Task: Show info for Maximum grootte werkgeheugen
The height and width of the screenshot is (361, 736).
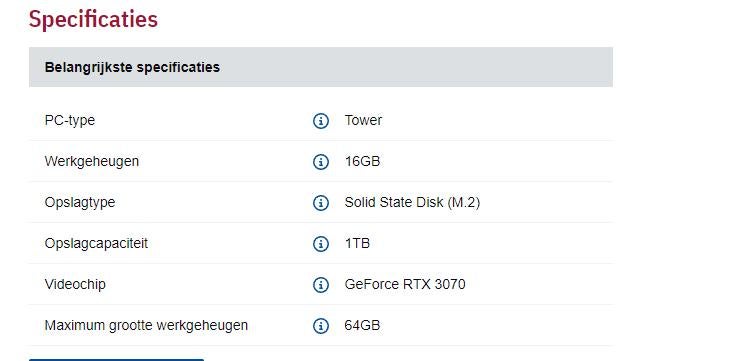Action: (x=321, y=326)
